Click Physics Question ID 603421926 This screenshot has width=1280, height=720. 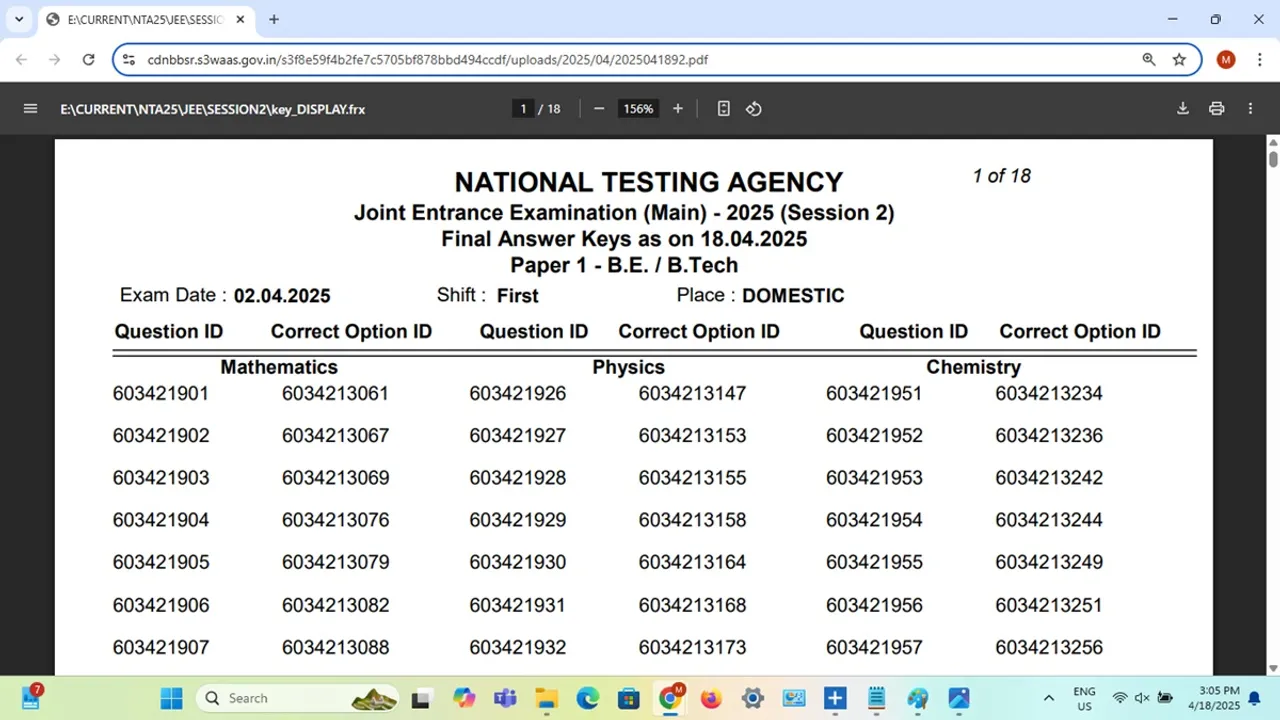(x=518, y=394)
